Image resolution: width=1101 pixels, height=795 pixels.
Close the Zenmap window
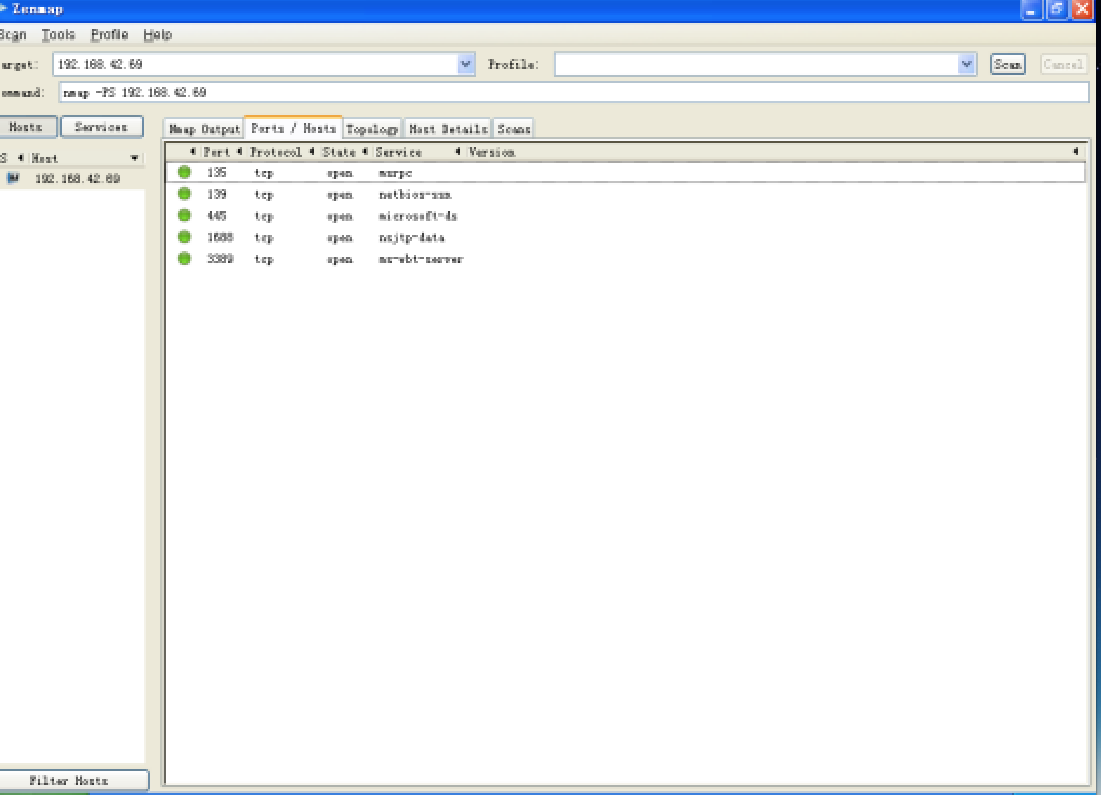pos(1082,9)
